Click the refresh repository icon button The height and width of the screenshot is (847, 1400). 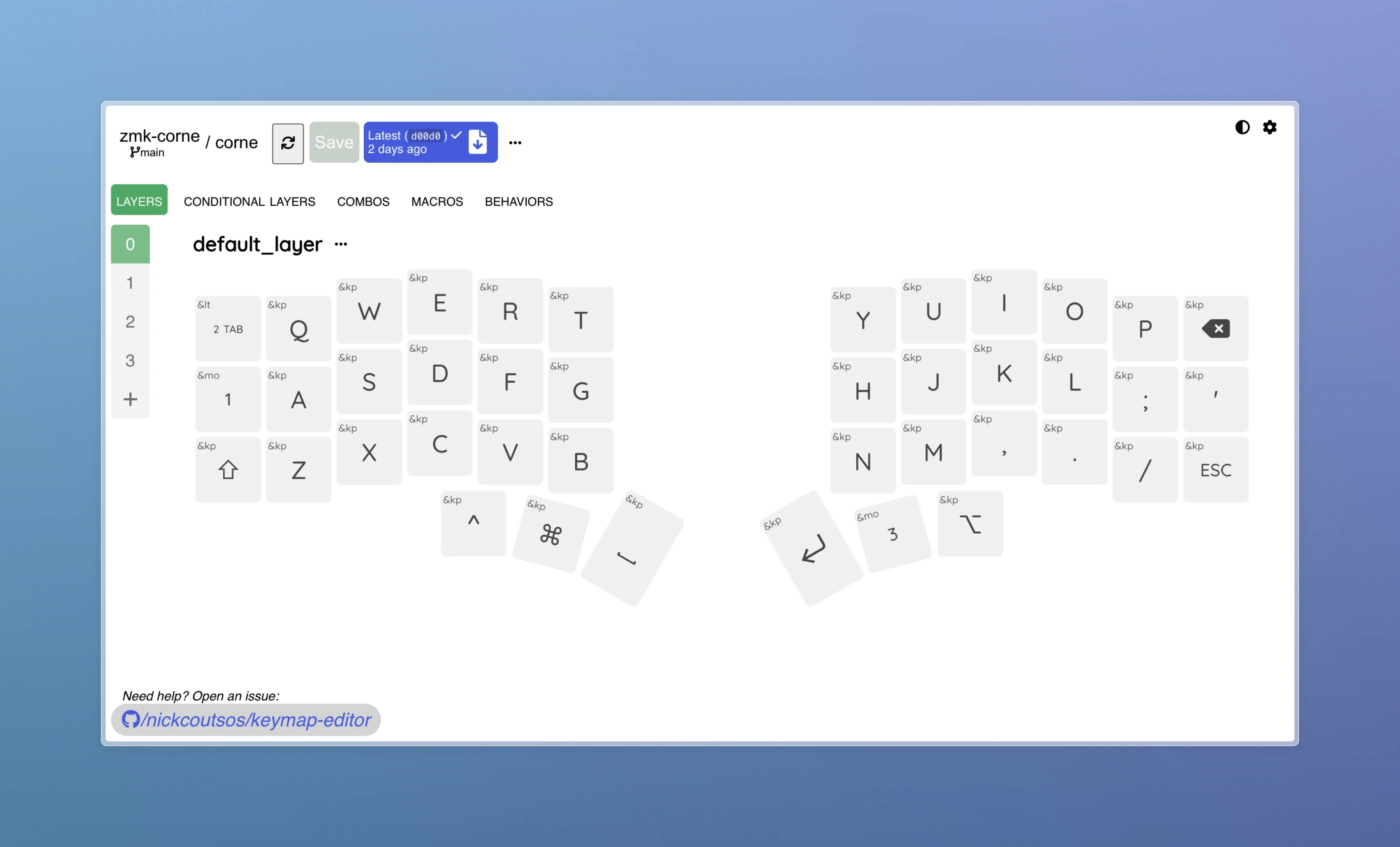click(x=288, y=143)
